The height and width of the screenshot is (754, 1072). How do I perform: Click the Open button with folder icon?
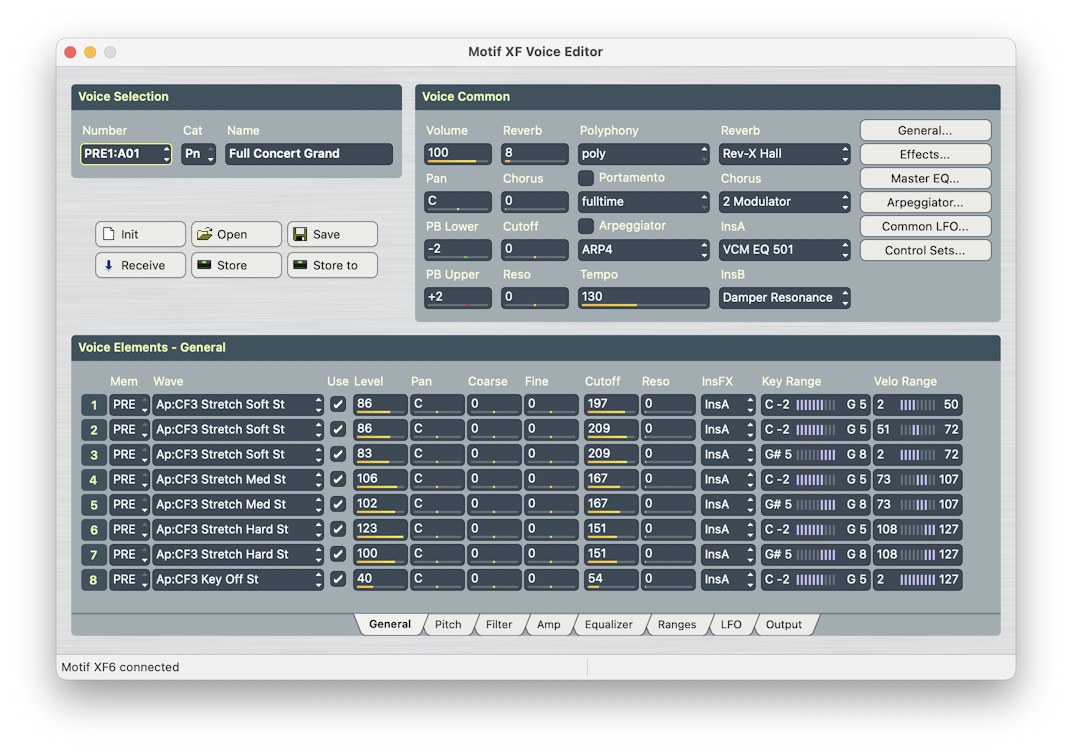click(x=236, y=234)
